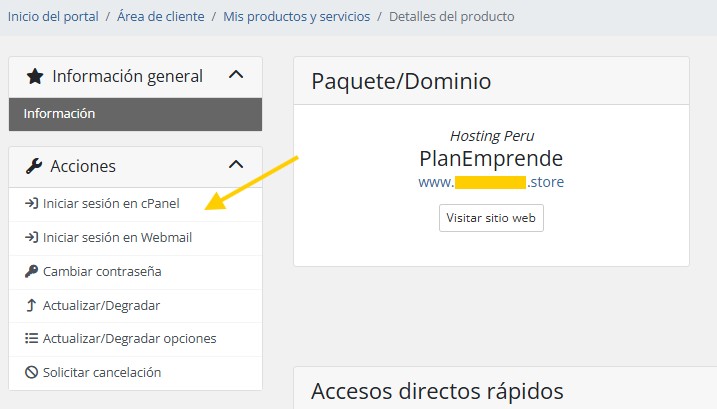Click the Visitar sitio web button

(491, 218)
